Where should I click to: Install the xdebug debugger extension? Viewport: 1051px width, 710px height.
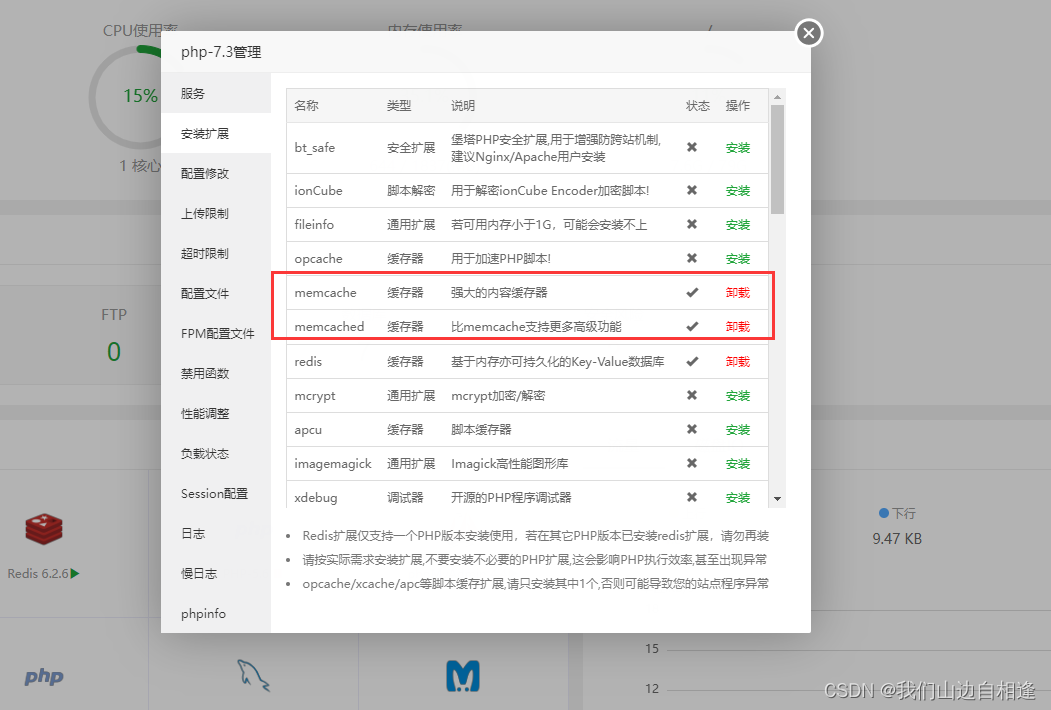pyautogui.click(x=738, y=497)
